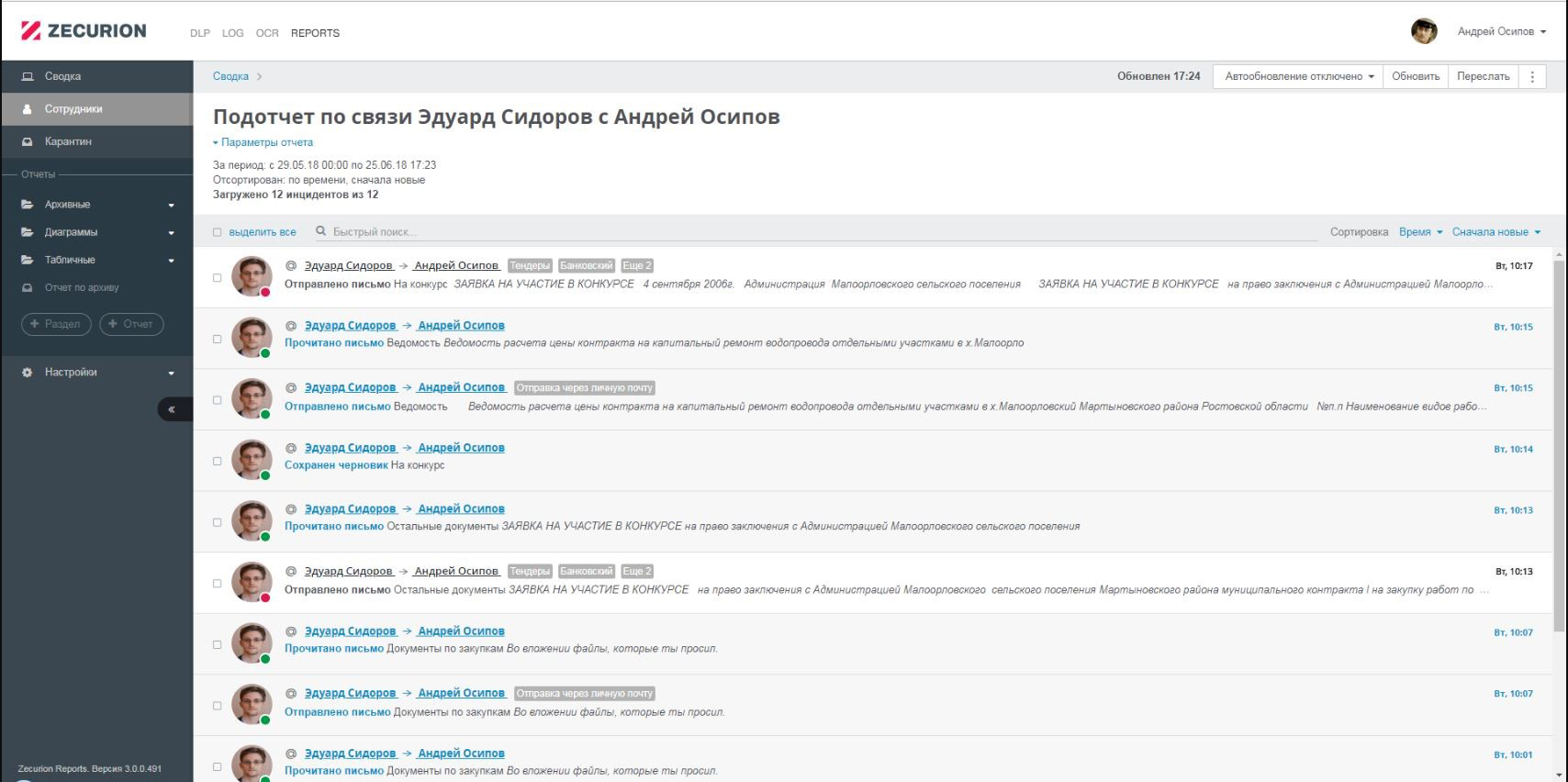The image size is (1568, 782).
Task: Switch to the DLP tab
Action: coord(200,33)
